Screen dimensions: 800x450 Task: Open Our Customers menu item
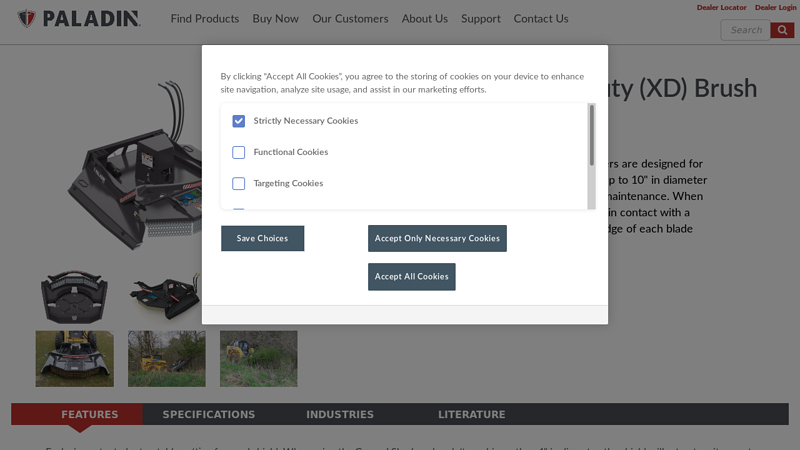coord(350,19)
